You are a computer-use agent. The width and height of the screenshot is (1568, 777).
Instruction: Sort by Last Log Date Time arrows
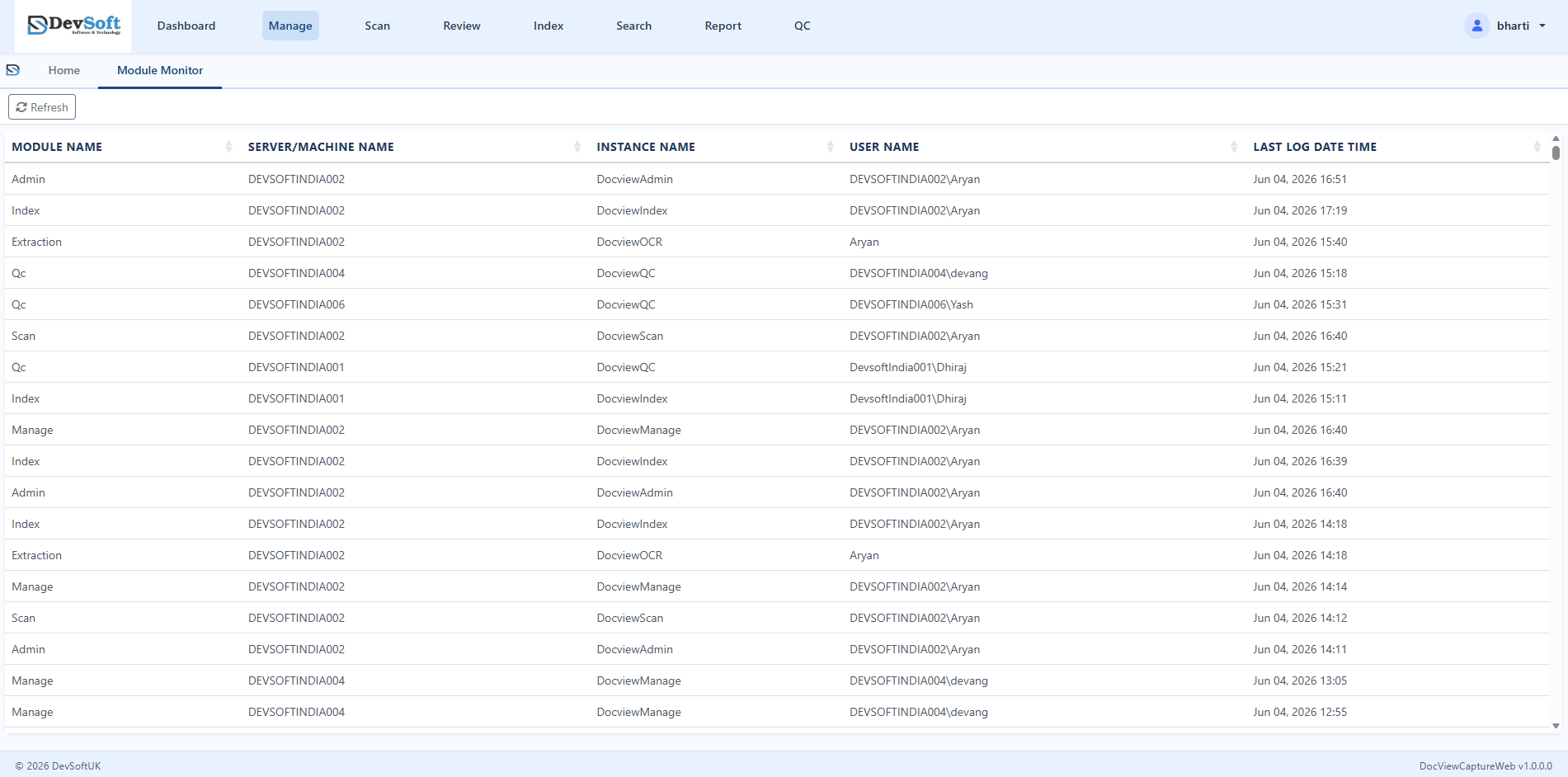[x=1537, y=147]
